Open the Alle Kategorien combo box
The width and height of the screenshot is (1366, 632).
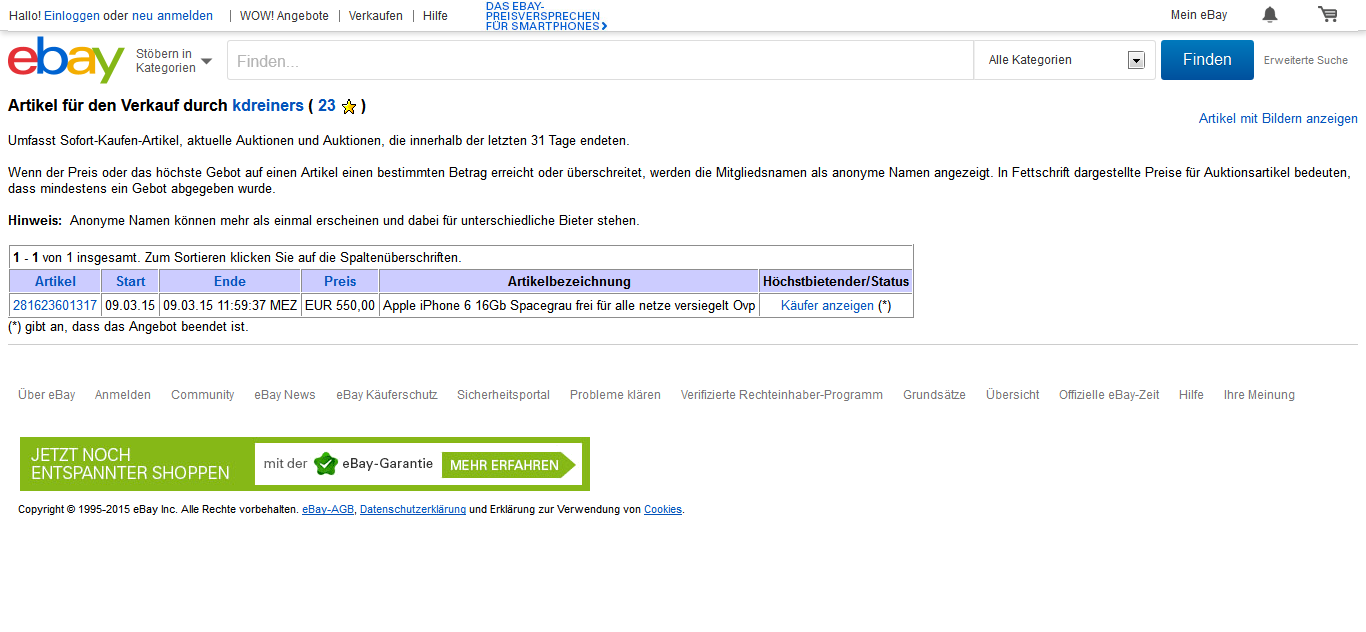(x=1065, y=60)
